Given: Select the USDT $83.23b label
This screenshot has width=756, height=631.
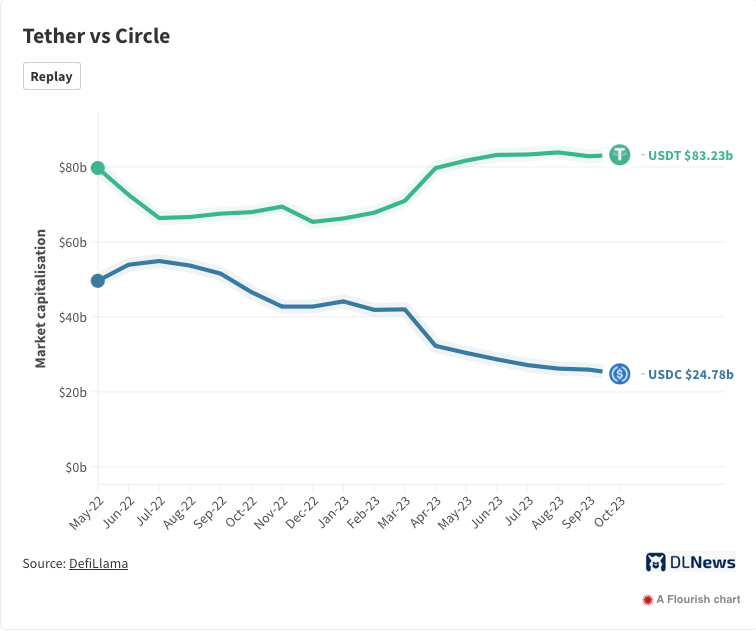Looking at the screenshot, I should pos(690,155).
